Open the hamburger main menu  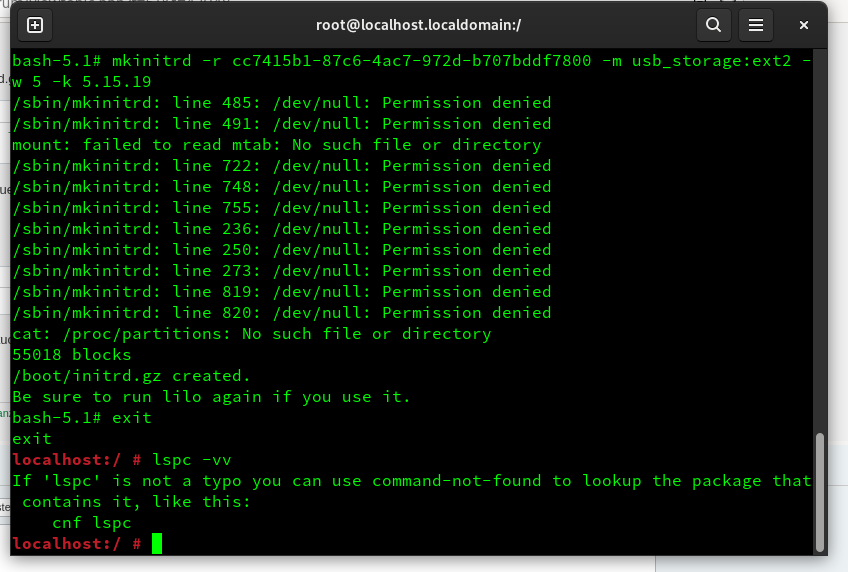756,25
